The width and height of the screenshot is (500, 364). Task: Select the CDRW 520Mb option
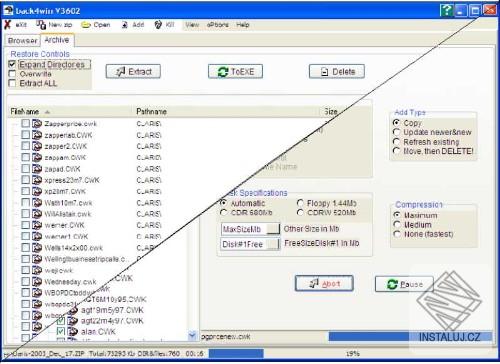[300, 213]
